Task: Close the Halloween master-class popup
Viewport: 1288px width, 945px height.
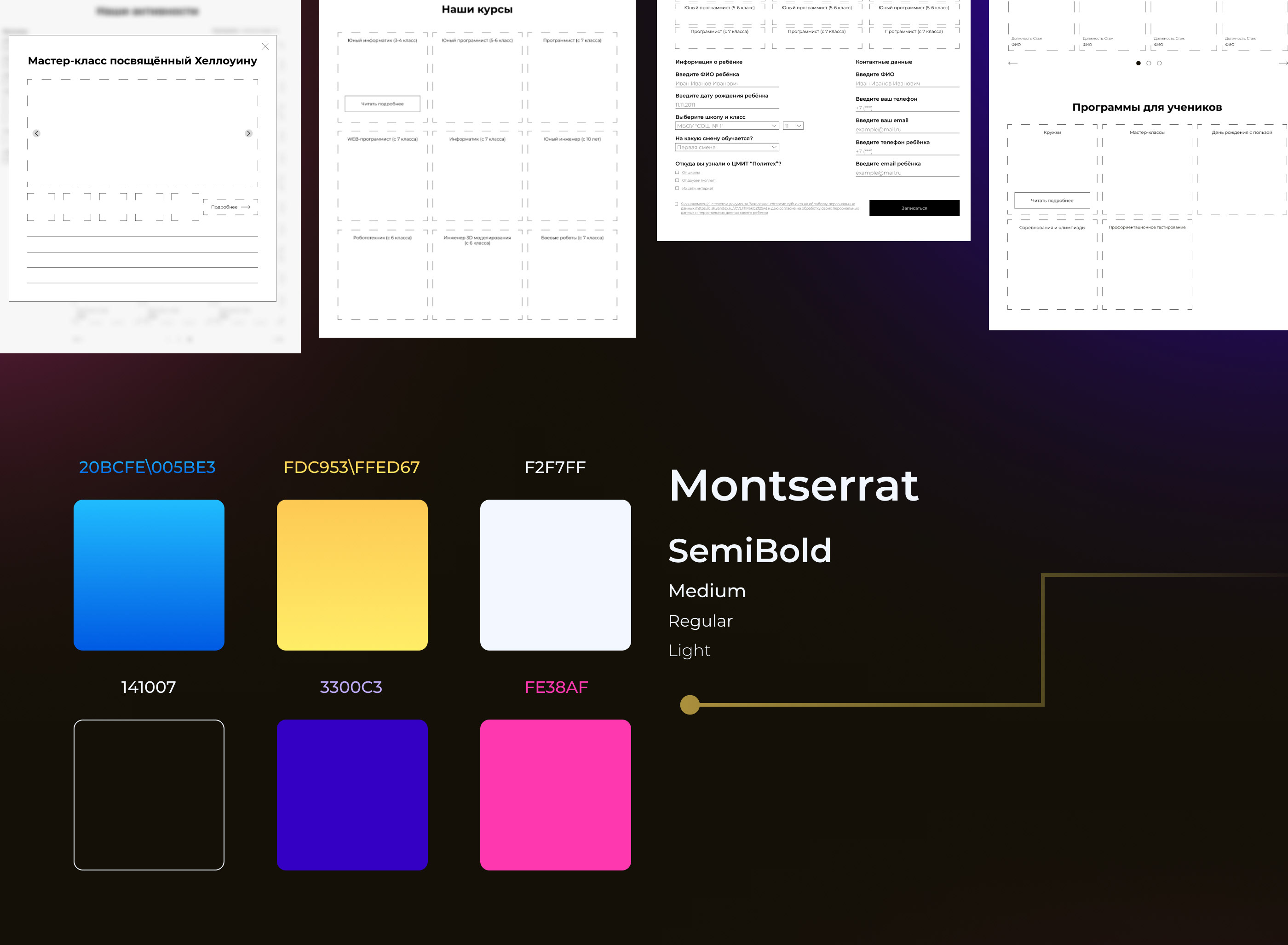Action: tap(265, 46)
